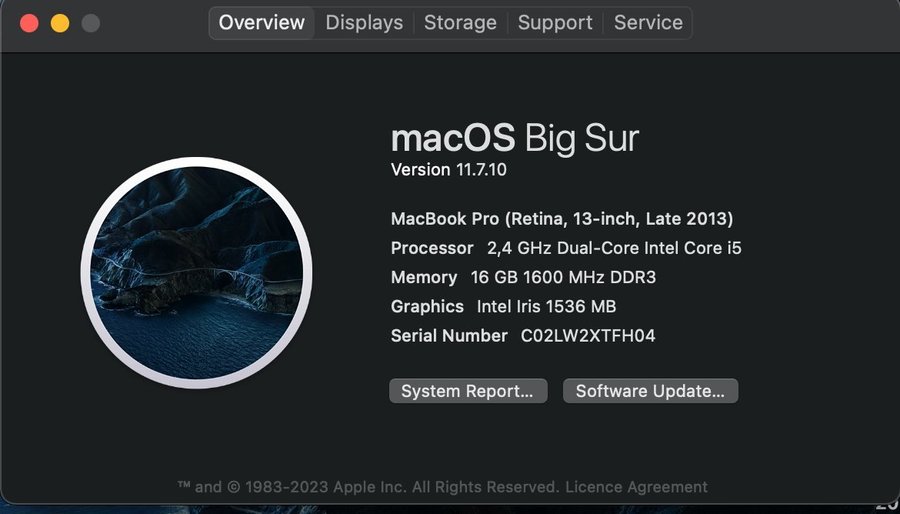
Task: Click the Apple Inc. copyright text
Action: pos(368,487)
